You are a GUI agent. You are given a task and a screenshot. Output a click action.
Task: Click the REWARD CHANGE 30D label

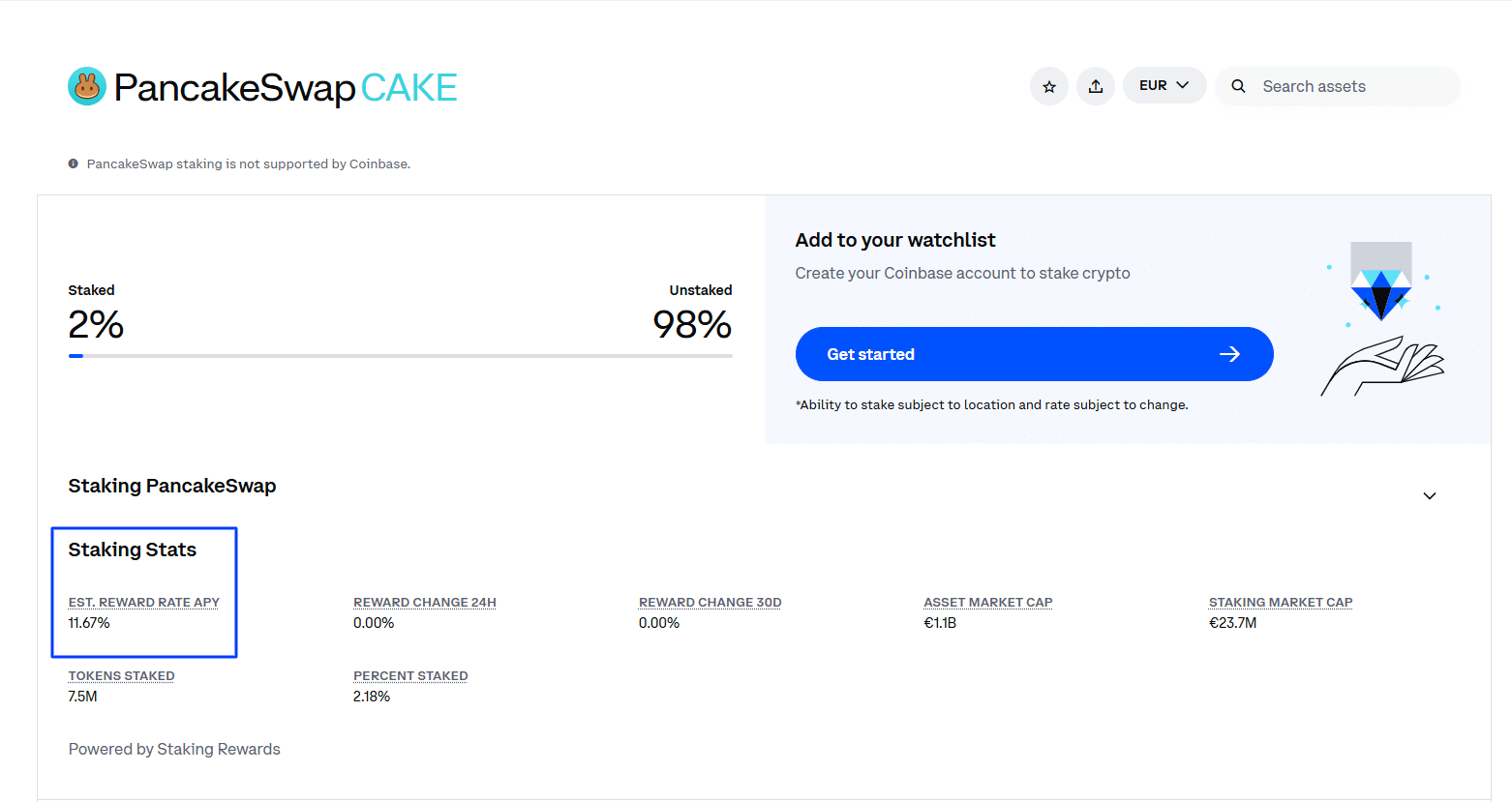710,603
